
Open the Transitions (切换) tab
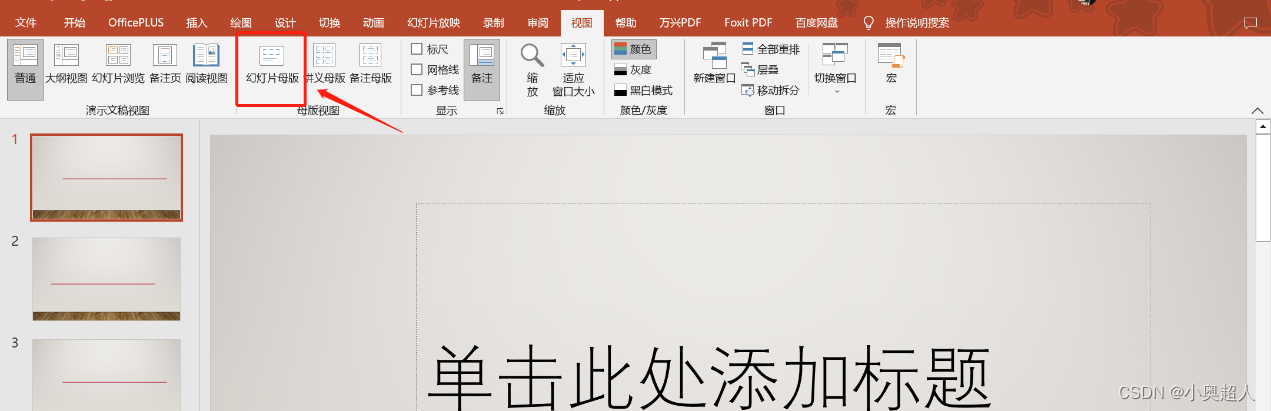tap(329, 22)
